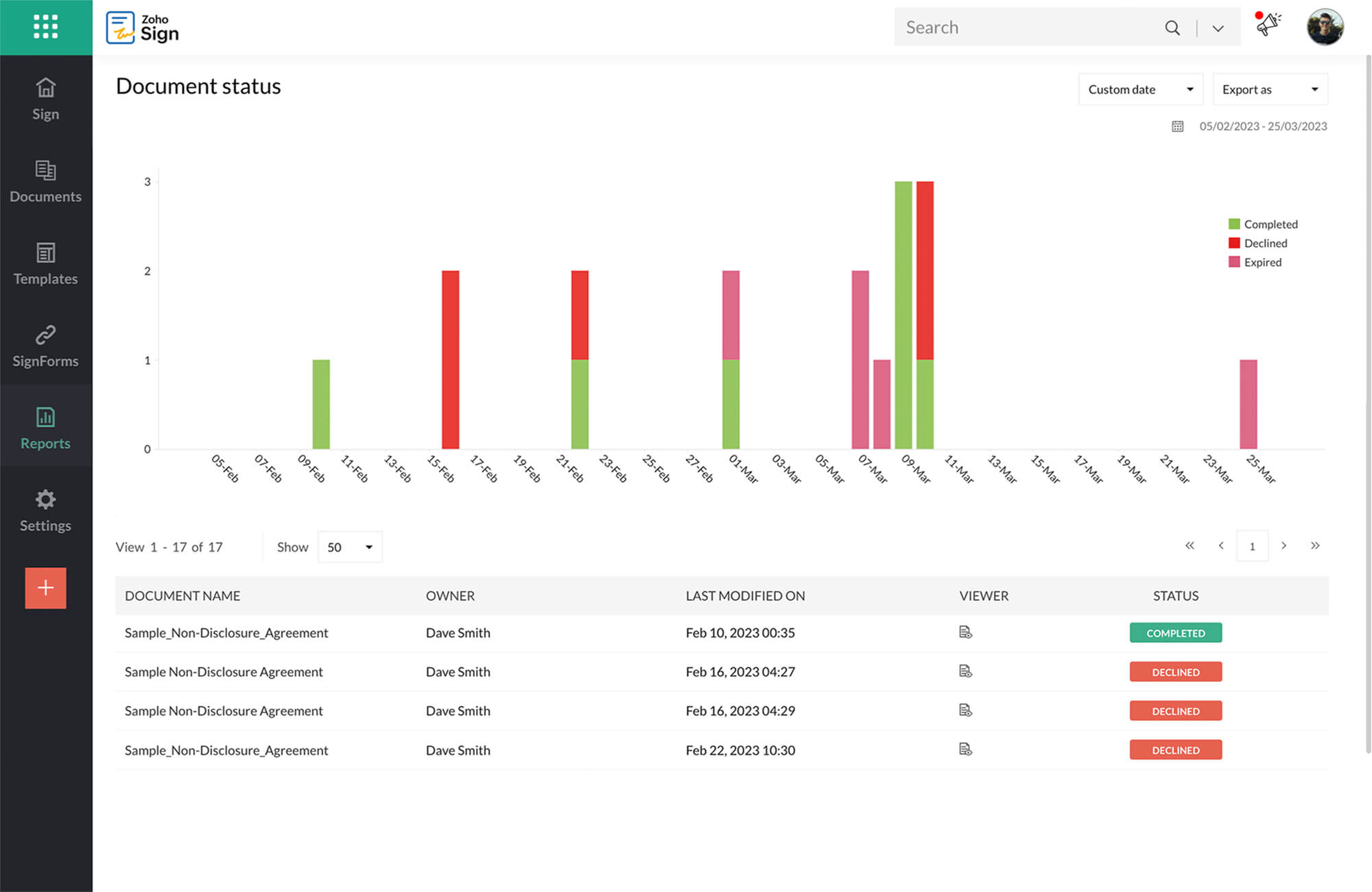1372x892 pixels.
Task: Click the calendar date range icon
Action: point(1177,126)
